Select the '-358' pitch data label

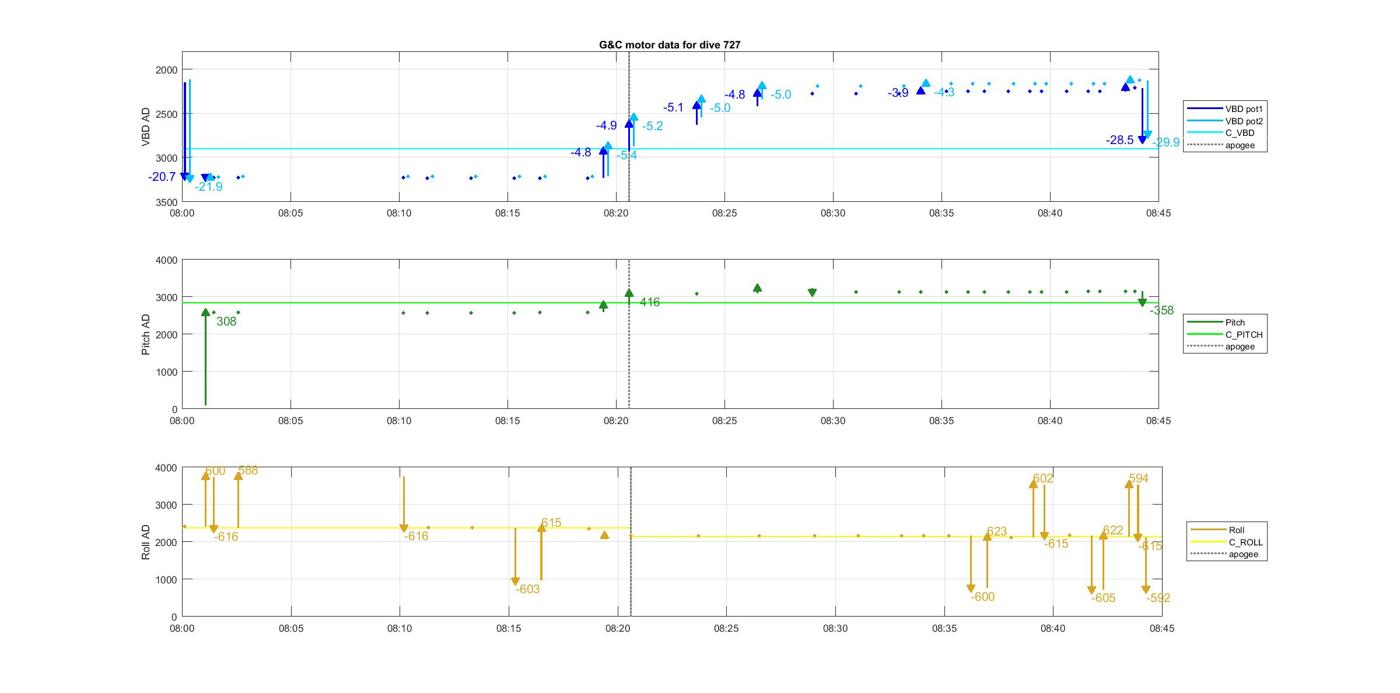(1162, 311)
